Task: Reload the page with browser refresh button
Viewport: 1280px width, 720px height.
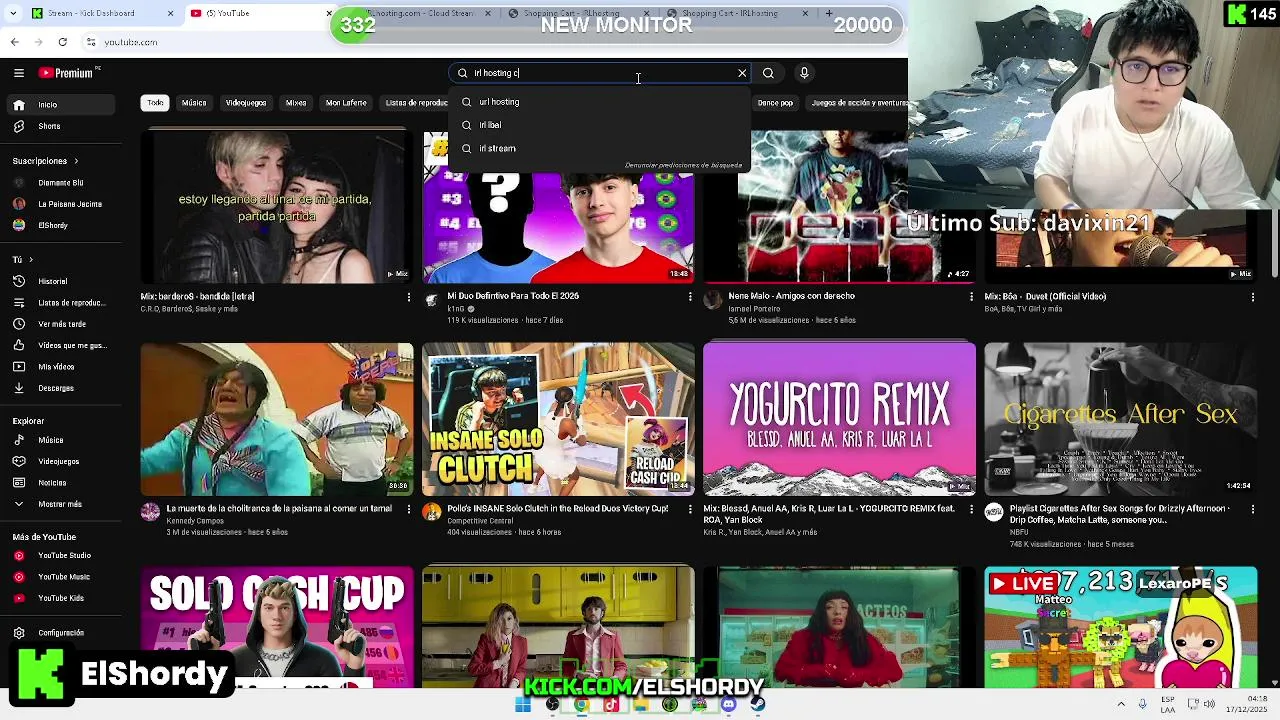Action: 62,42
